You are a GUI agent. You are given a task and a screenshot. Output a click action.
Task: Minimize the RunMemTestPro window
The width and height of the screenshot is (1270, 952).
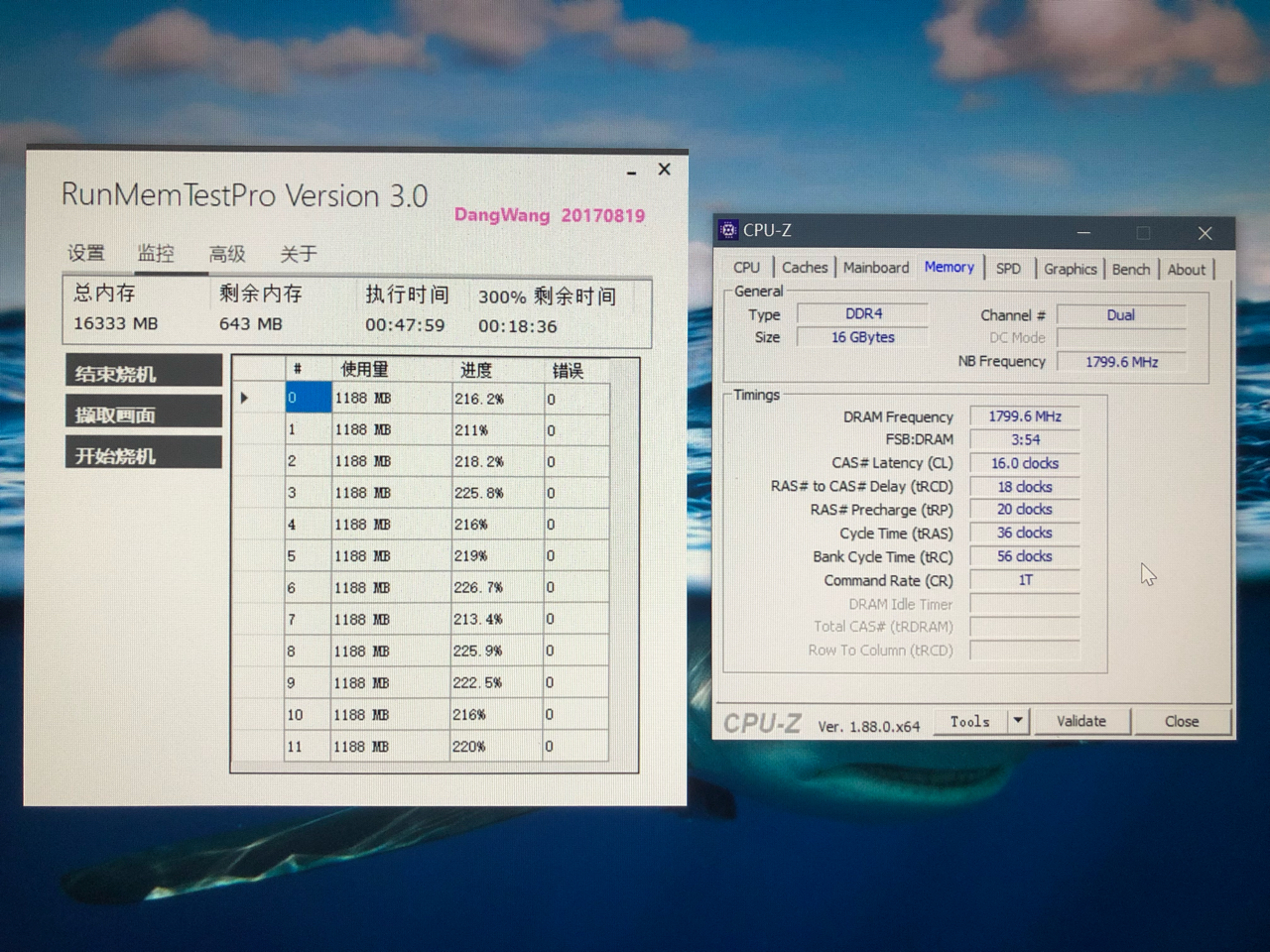(x=631, y=173)
